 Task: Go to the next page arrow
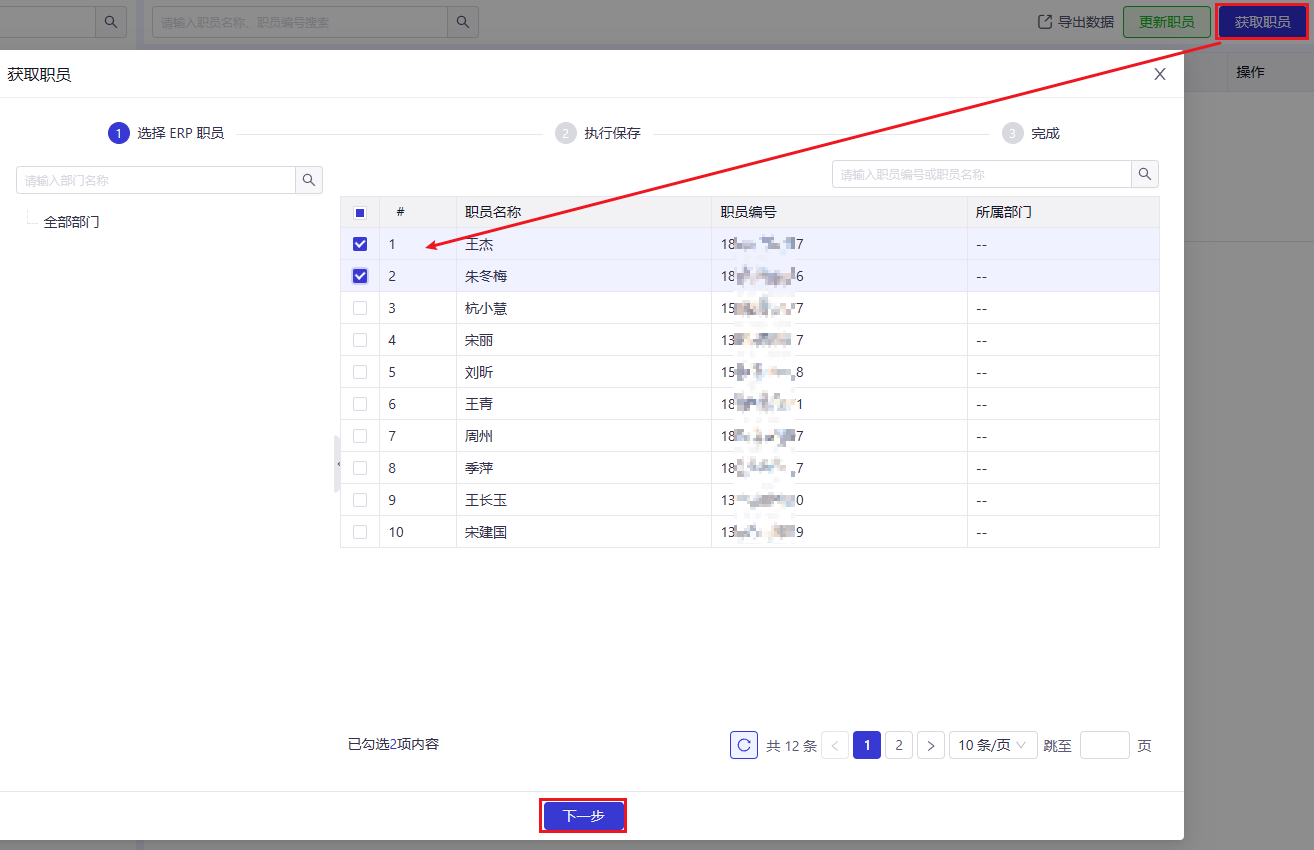tap(931, 745)
